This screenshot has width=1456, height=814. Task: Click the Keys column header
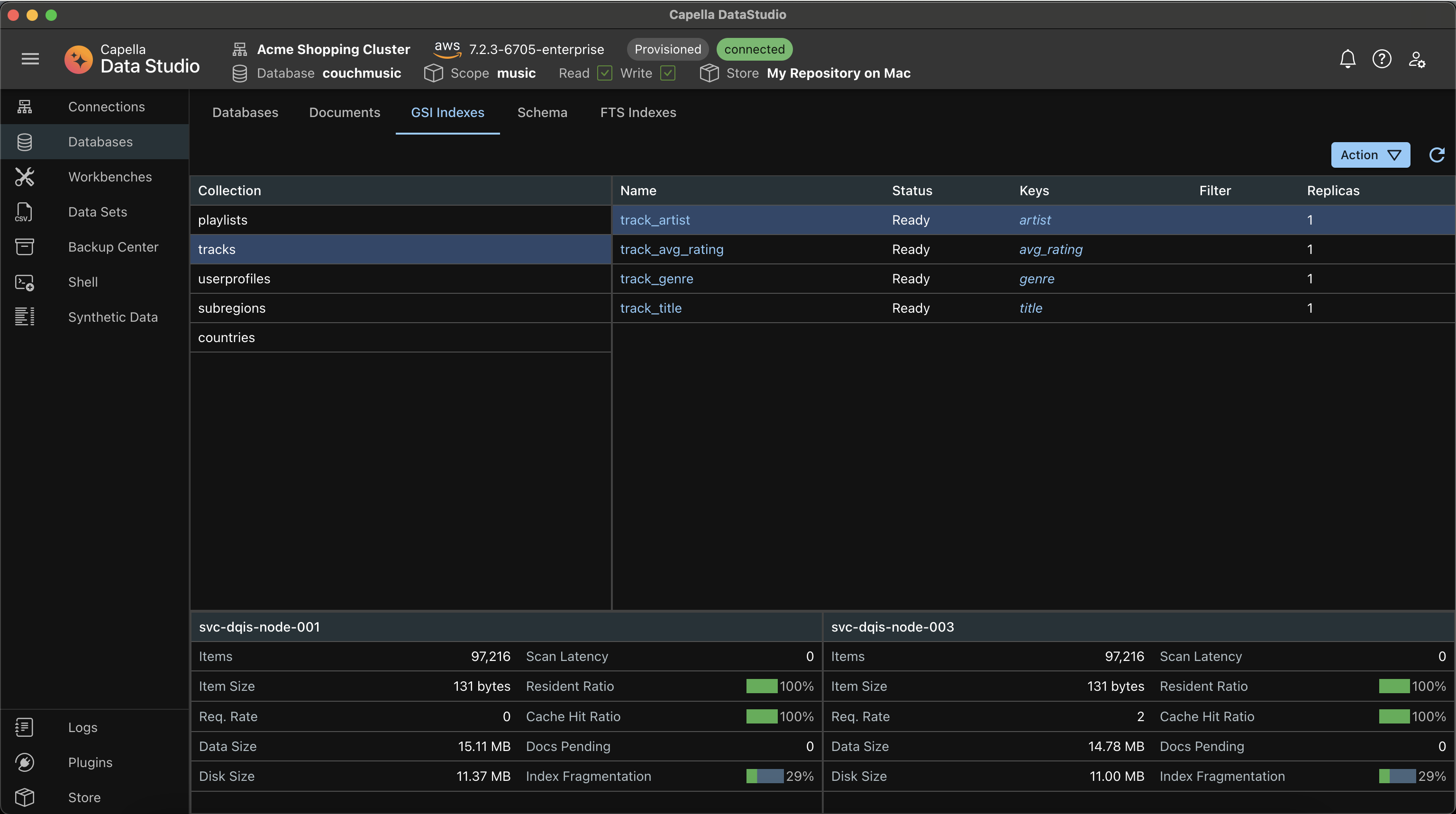point(1034,190)
